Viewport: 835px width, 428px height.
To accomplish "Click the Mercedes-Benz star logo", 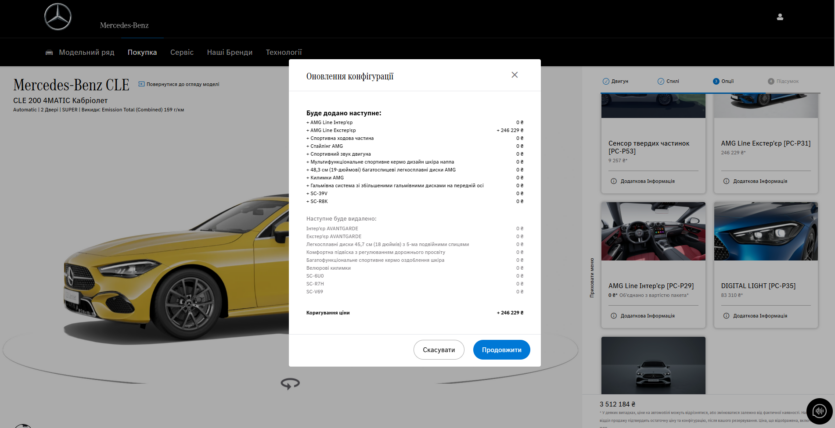I will pos(58,17).
